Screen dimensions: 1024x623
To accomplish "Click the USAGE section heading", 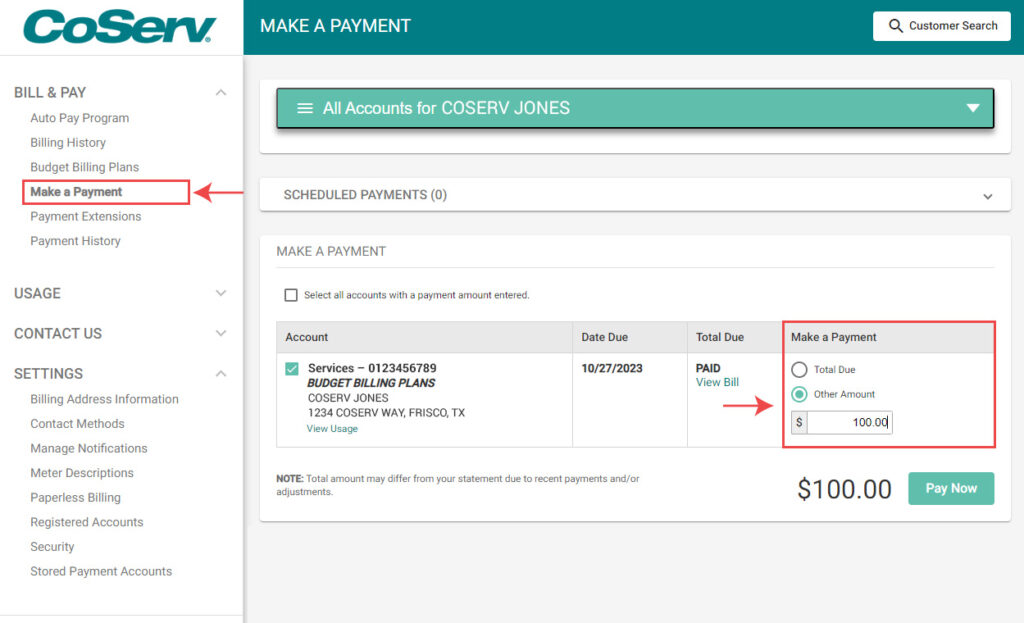I will 37,293.
